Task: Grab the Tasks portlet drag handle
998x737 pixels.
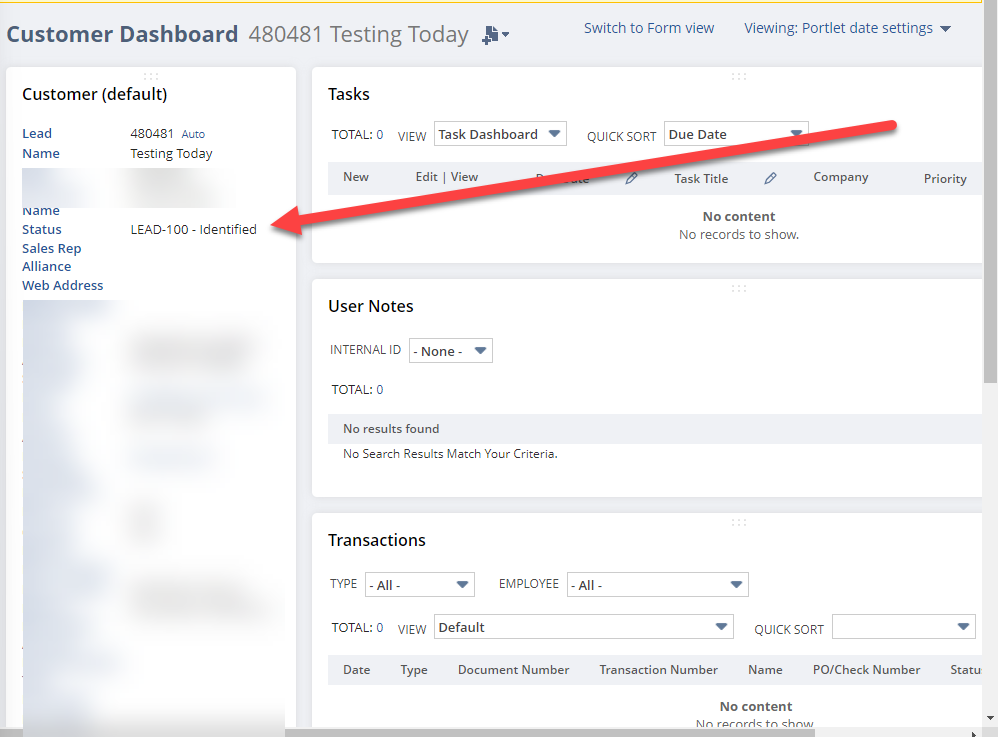Action: 738,76
